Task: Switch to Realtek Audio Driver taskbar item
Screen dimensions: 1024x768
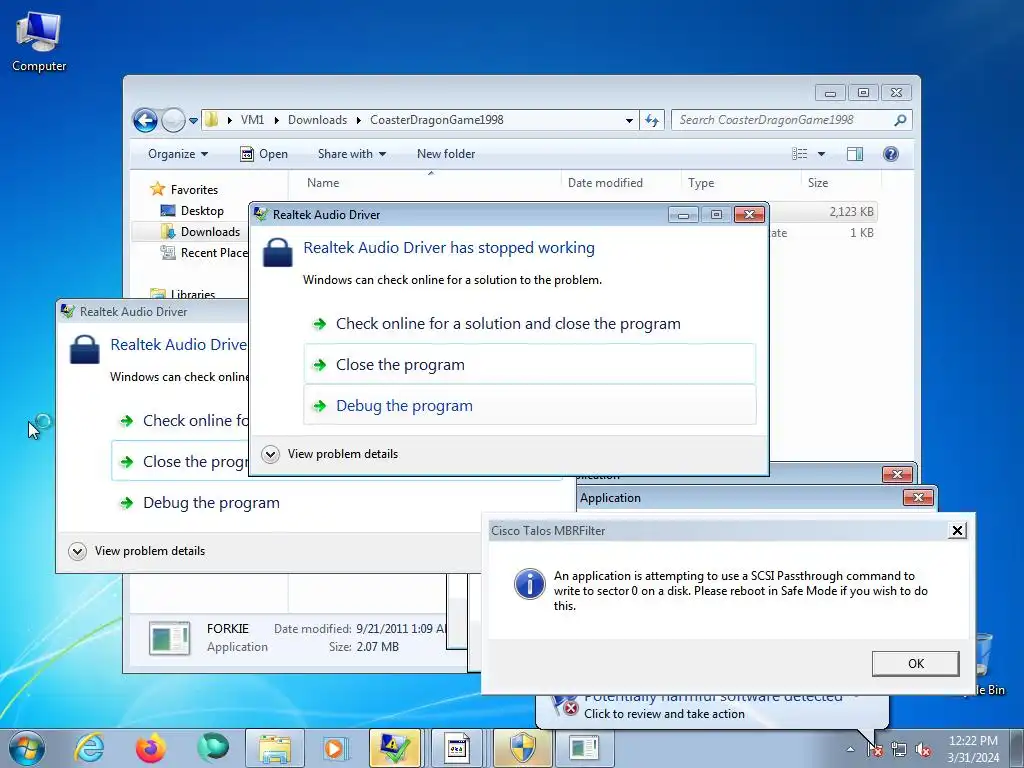Action: pos(394,748)
